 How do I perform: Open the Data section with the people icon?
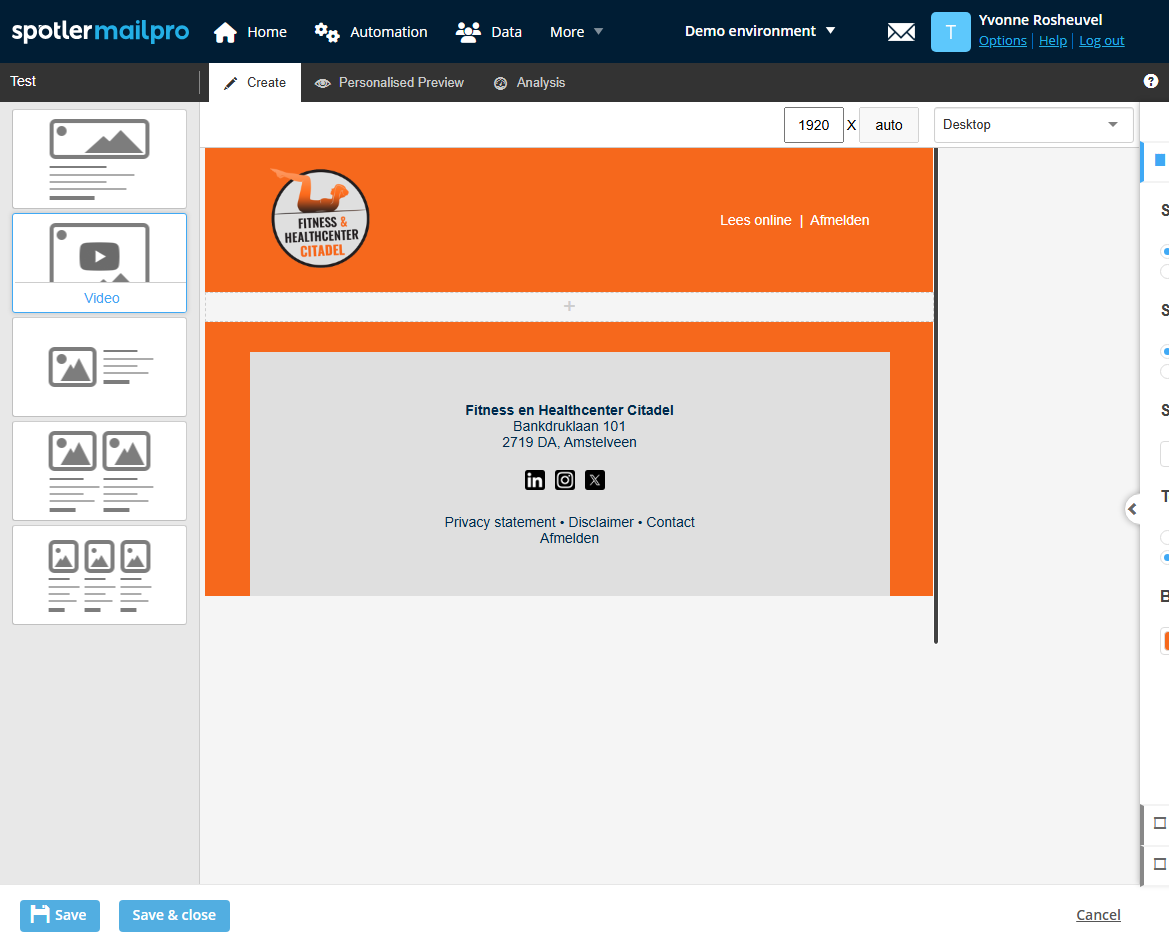click(x=468, y=32)
